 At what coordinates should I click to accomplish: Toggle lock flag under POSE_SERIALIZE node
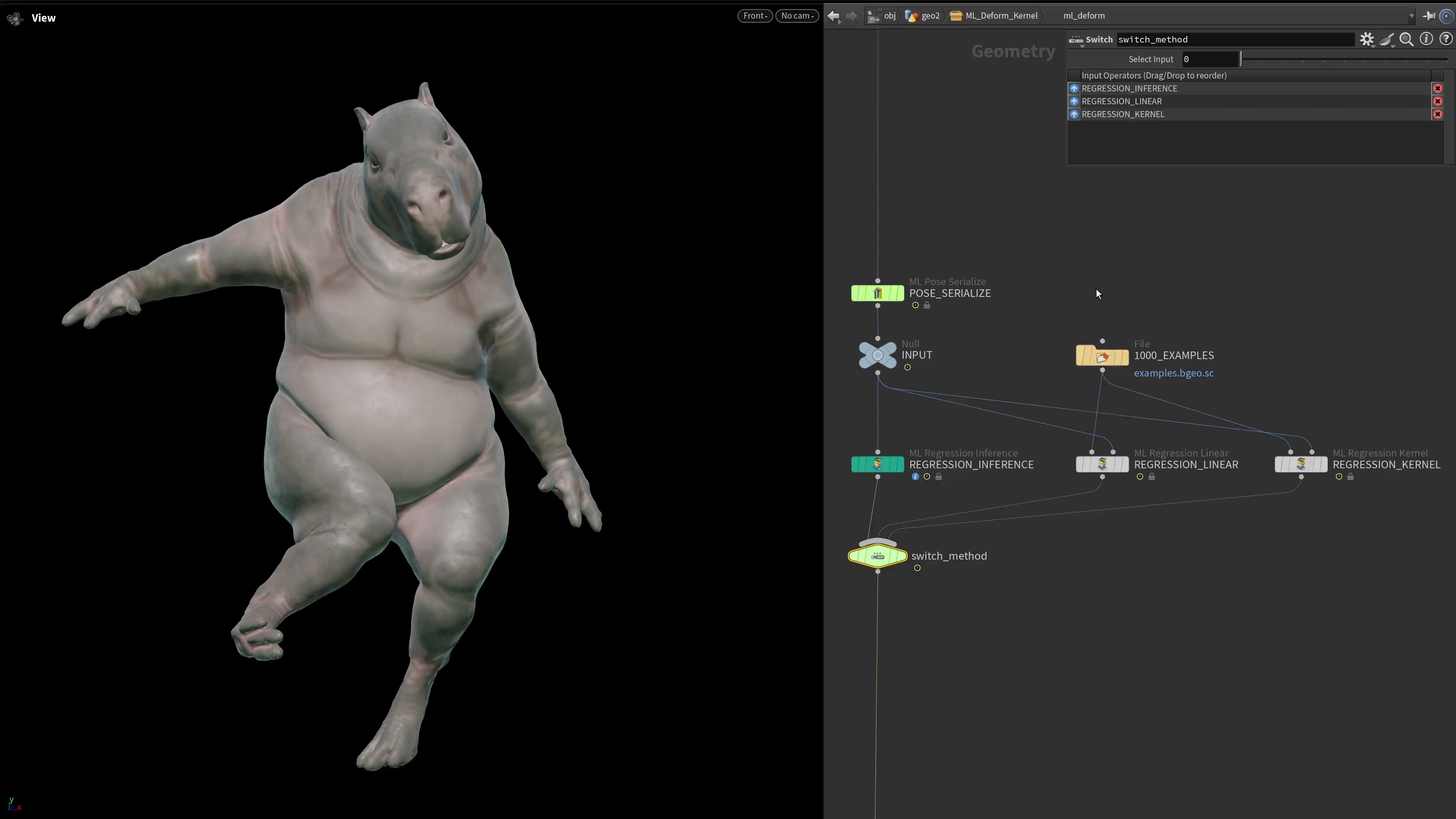point(926,305)
